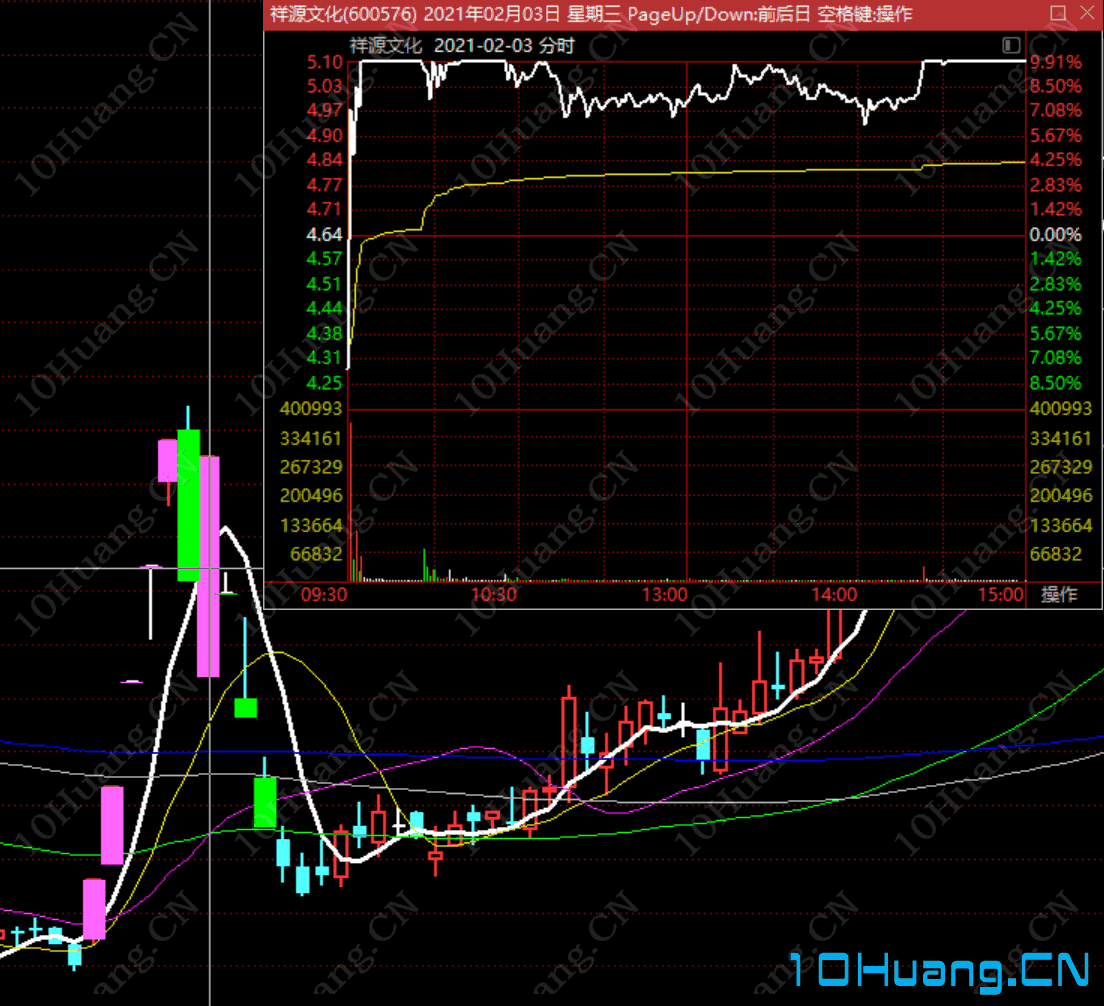Select the 4.71 price label
1104x1006 pixels.
coord(325,209)
